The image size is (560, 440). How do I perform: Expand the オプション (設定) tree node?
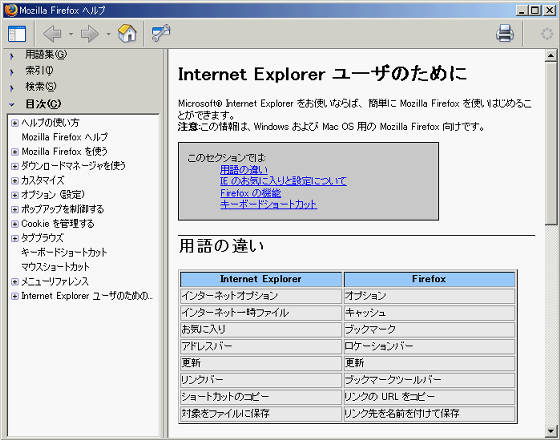coord(15,195)
